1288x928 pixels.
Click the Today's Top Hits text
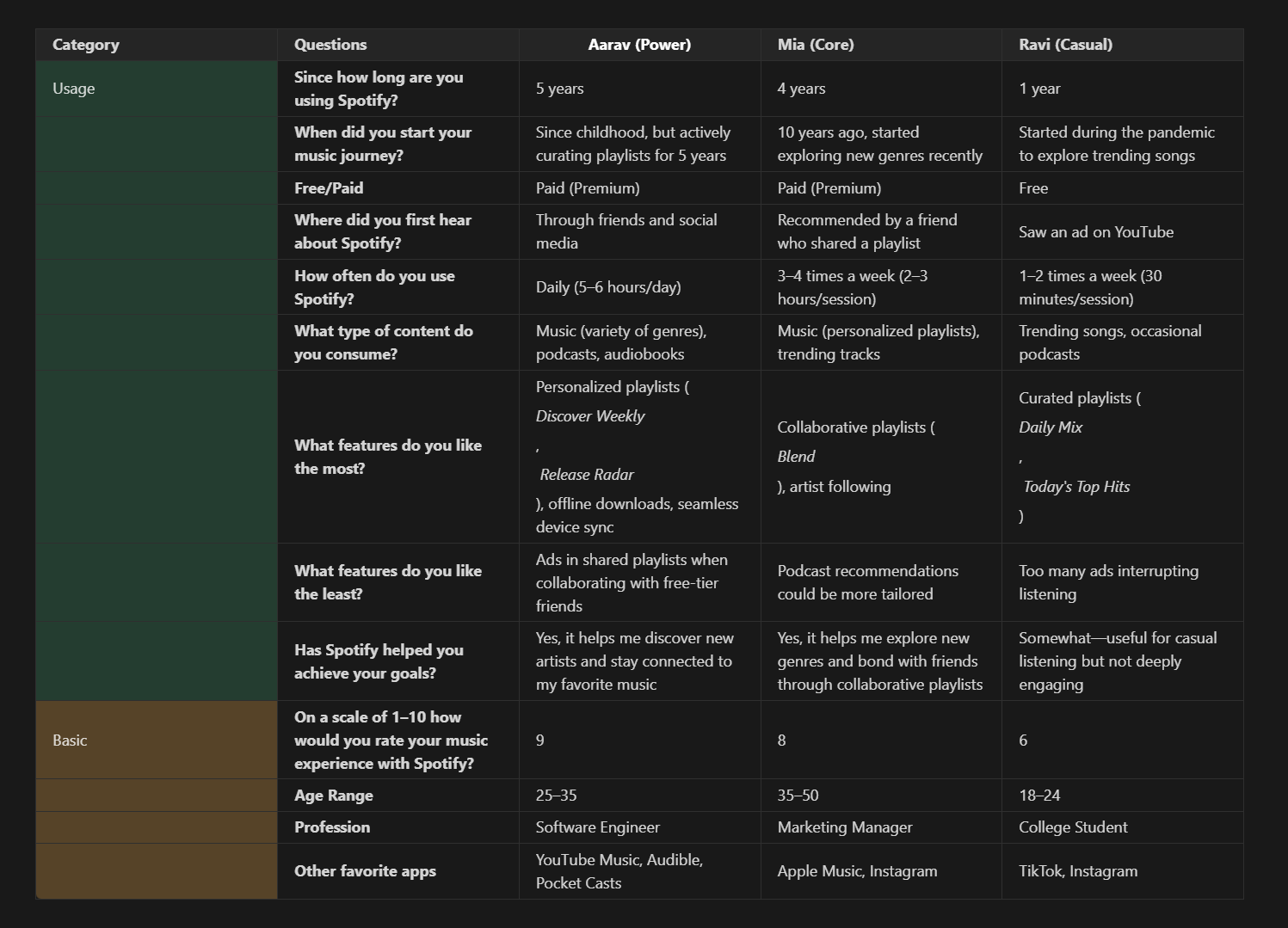coord(1076,487)
